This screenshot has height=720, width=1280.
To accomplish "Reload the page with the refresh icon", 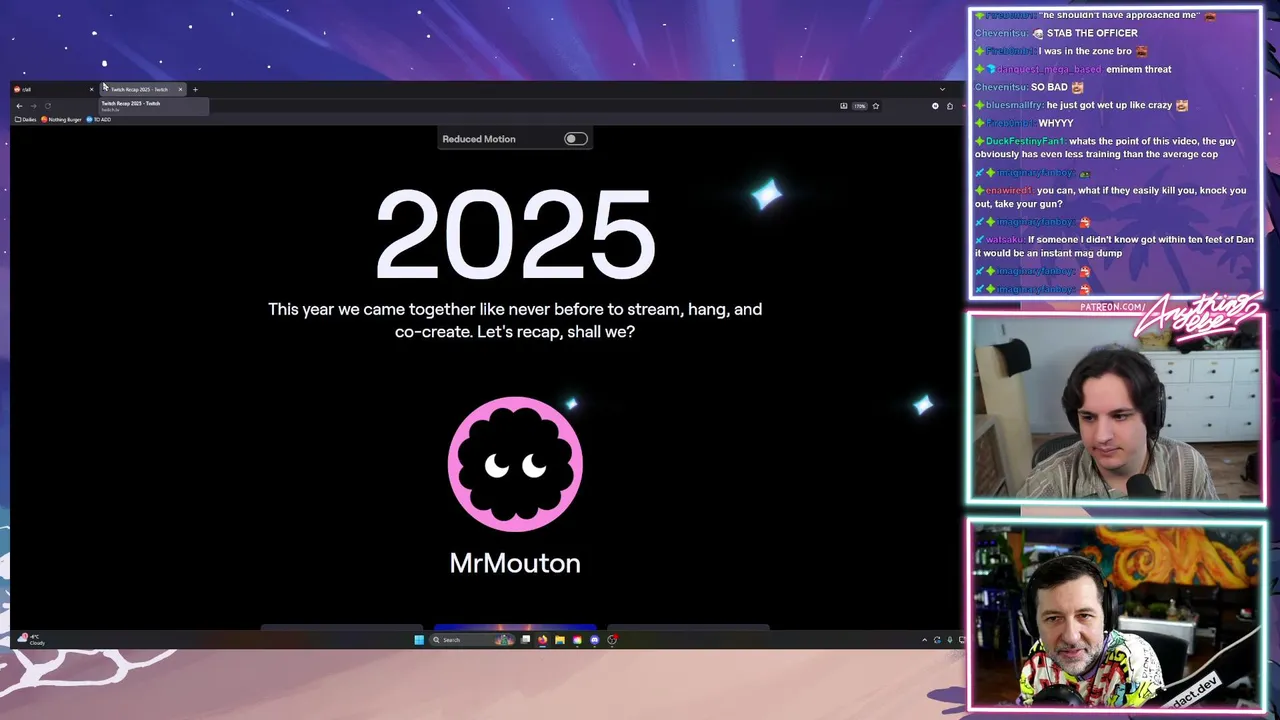I will (48, 106).
